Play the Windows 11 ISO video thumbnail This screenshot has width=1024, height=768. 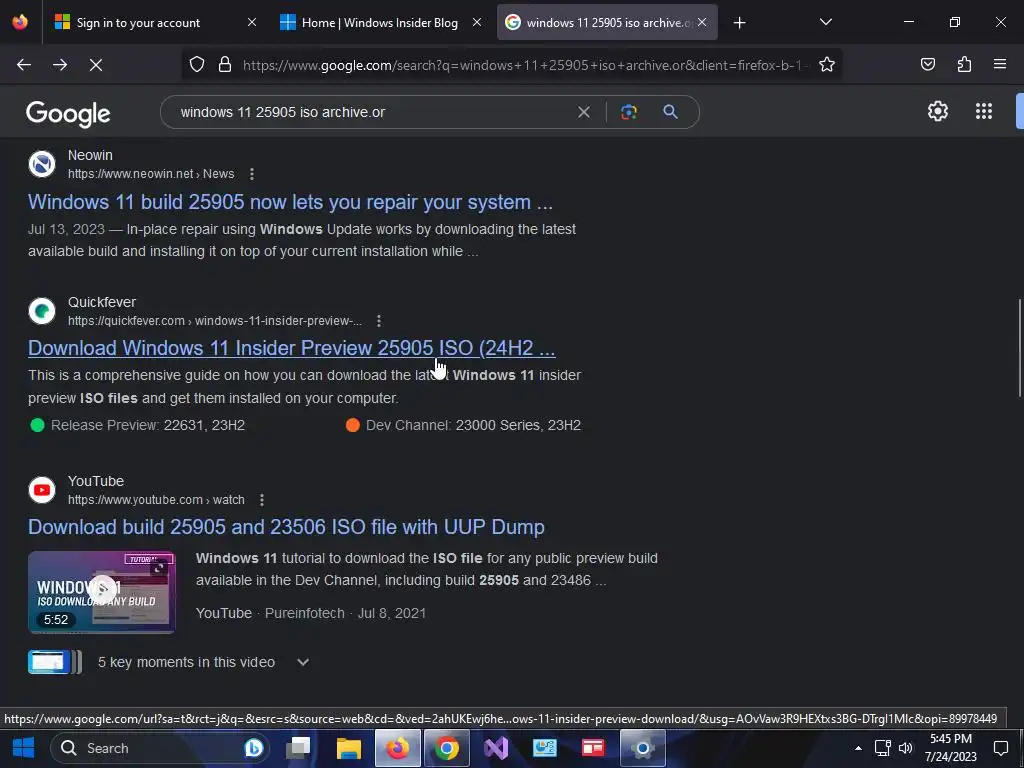(101, 592)
